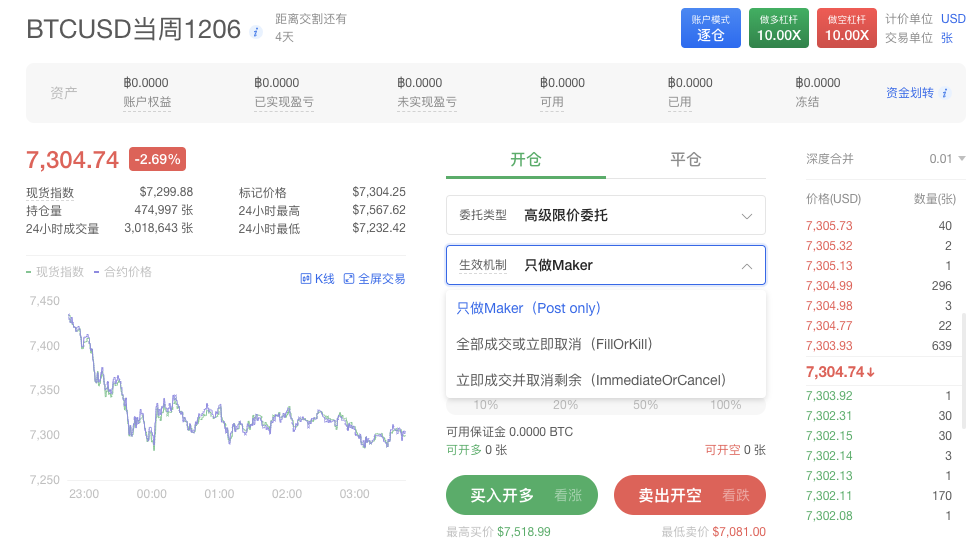Select ask price 7,303.93 in the order book
The width and height of the screenshot is (977, 541).
(x=829, y=345)
